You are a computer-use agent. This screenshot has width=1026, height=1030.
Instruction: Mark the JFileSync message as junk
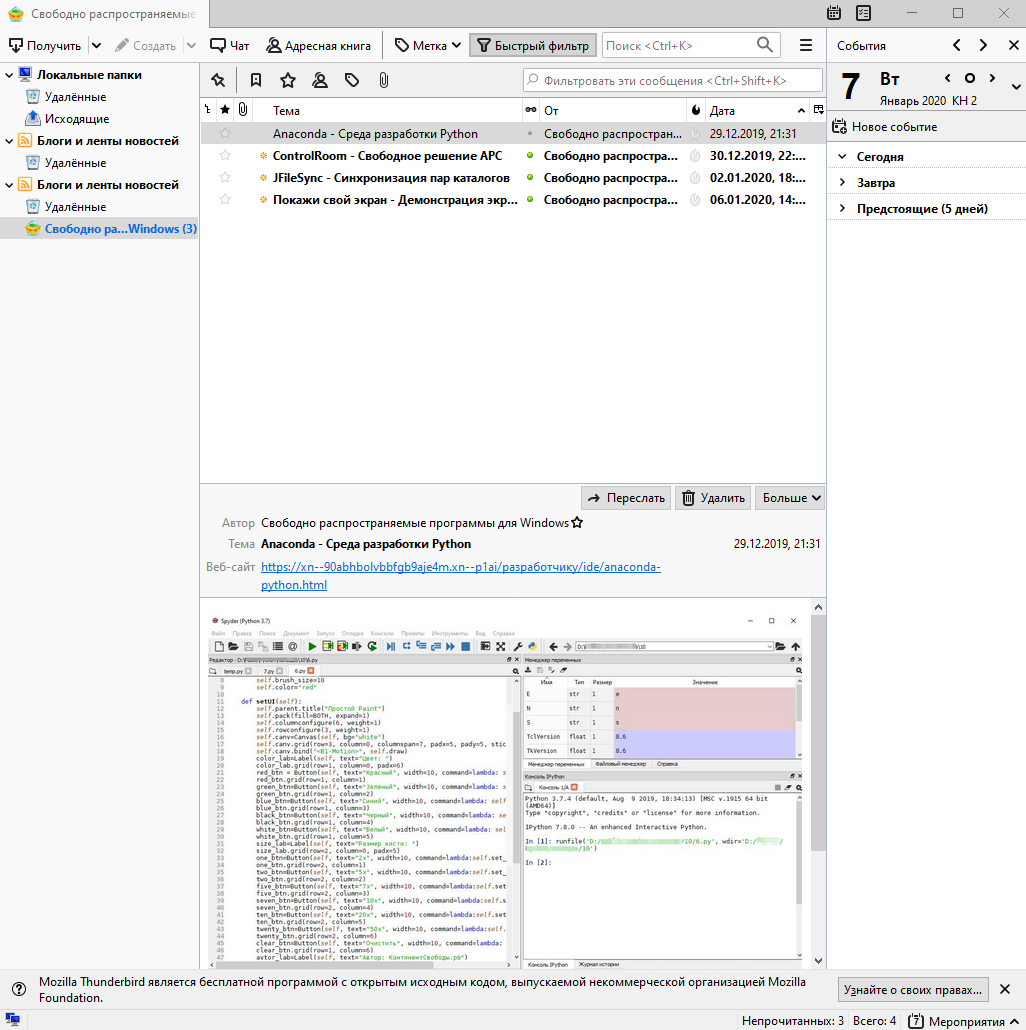[695, 177]
